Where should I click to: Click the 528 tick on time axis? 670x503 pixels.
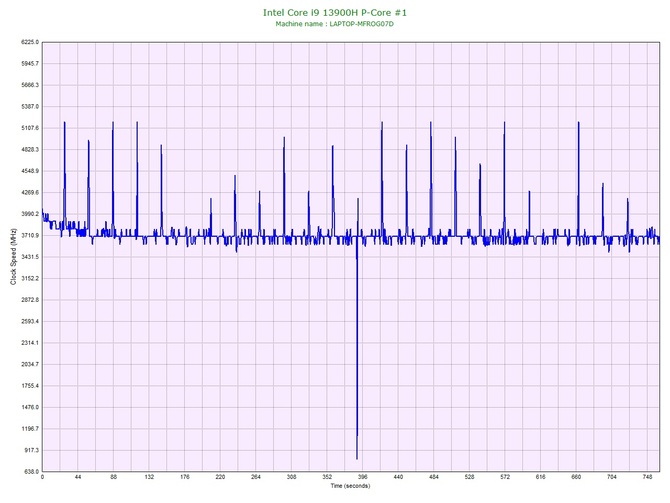(x=470, y=477)
